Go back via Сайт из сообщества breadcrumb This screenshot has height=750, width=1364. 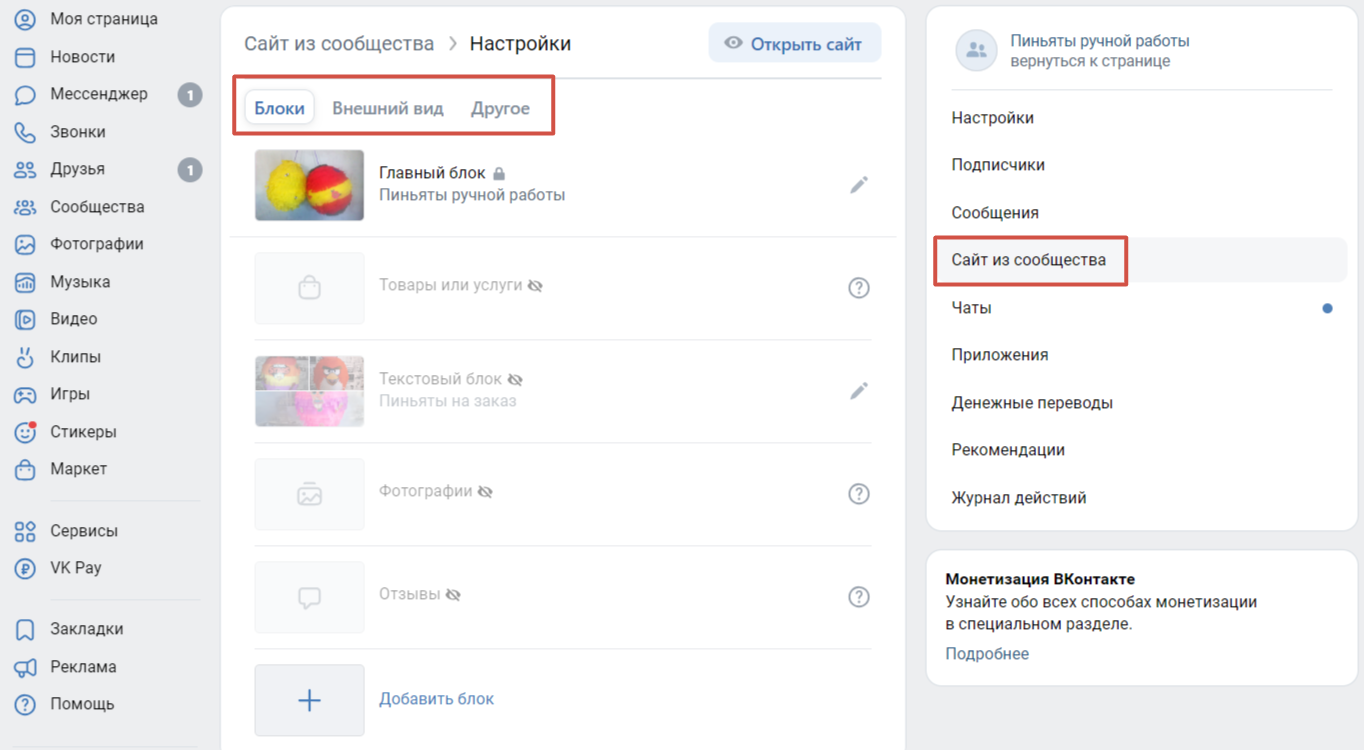click(339, 44)
